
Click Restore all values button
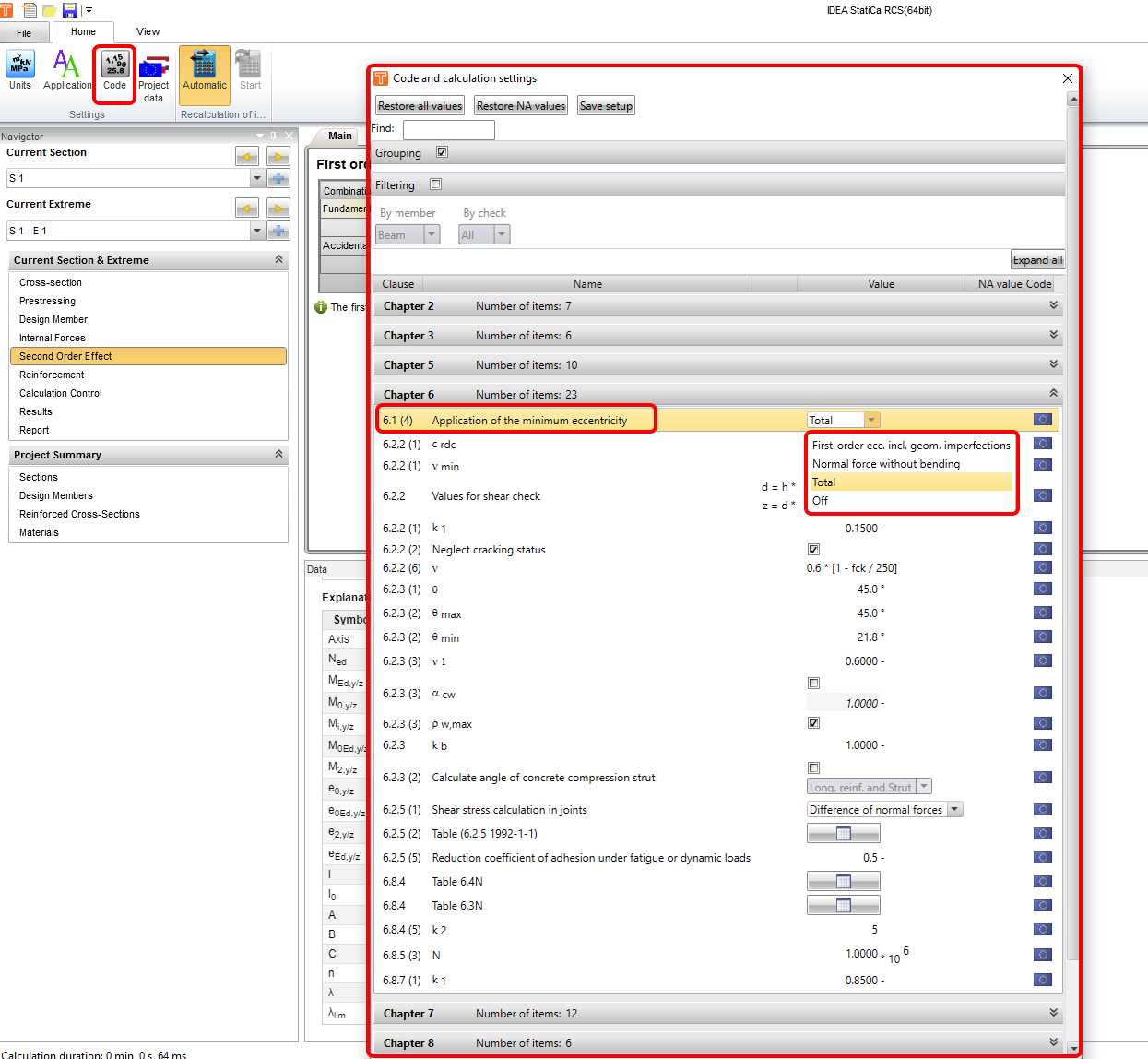point(420,106)
